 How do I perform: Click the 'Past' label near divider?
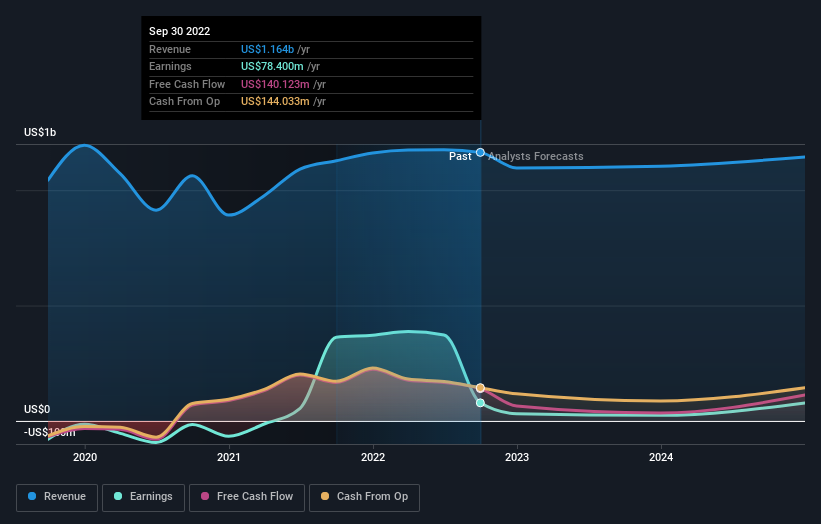point(460,156)
